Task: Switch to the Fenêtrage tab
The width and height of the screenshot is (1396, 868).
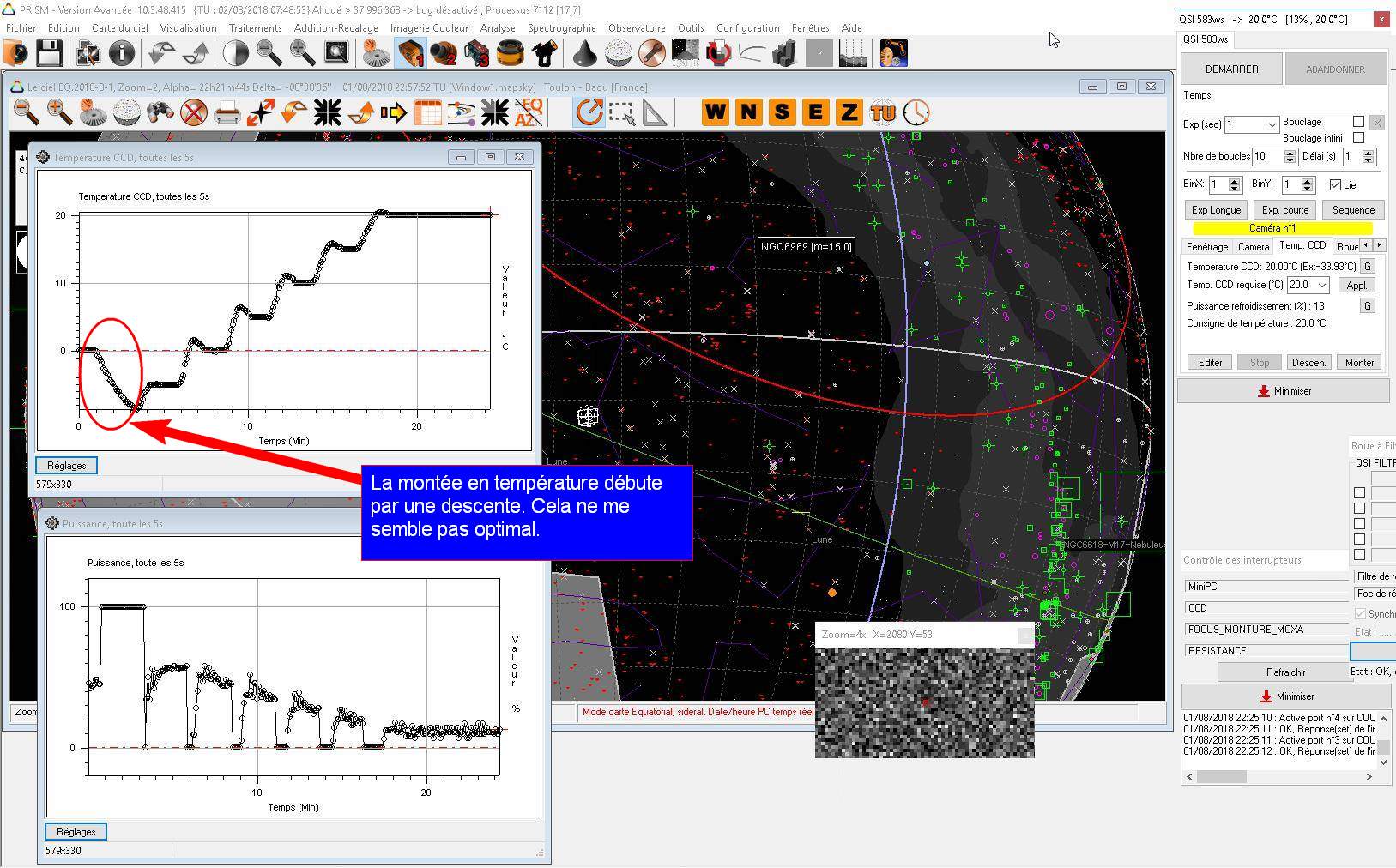Action: 1206,247
